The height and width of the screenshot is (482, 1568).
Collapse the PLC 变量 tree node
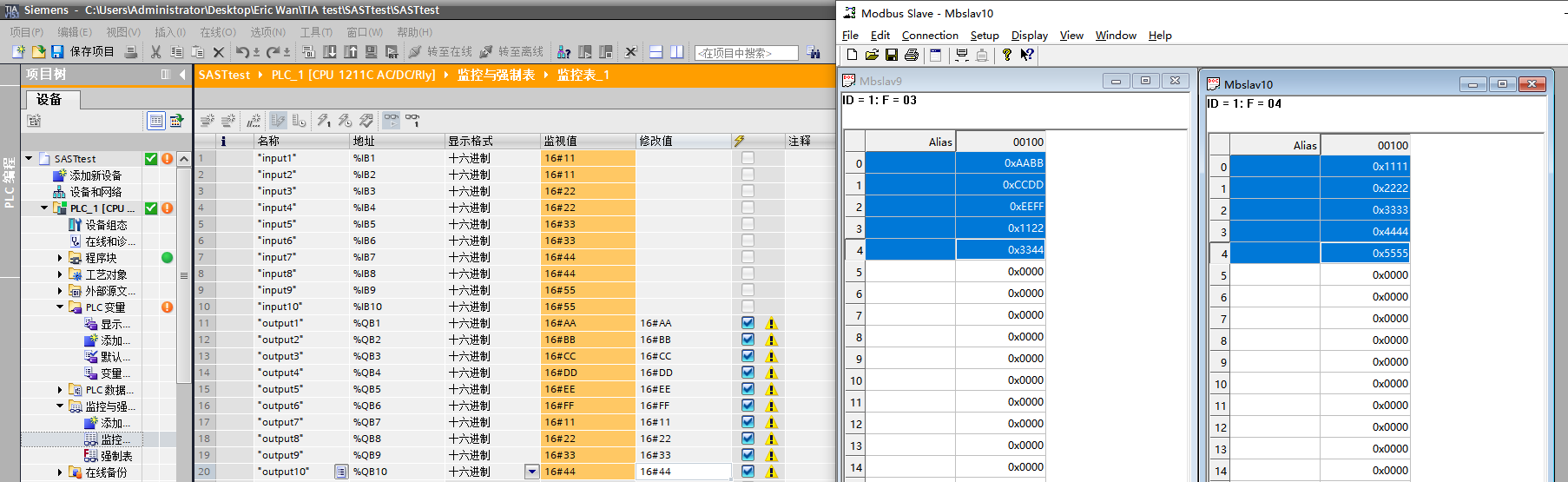click(60, 307)
